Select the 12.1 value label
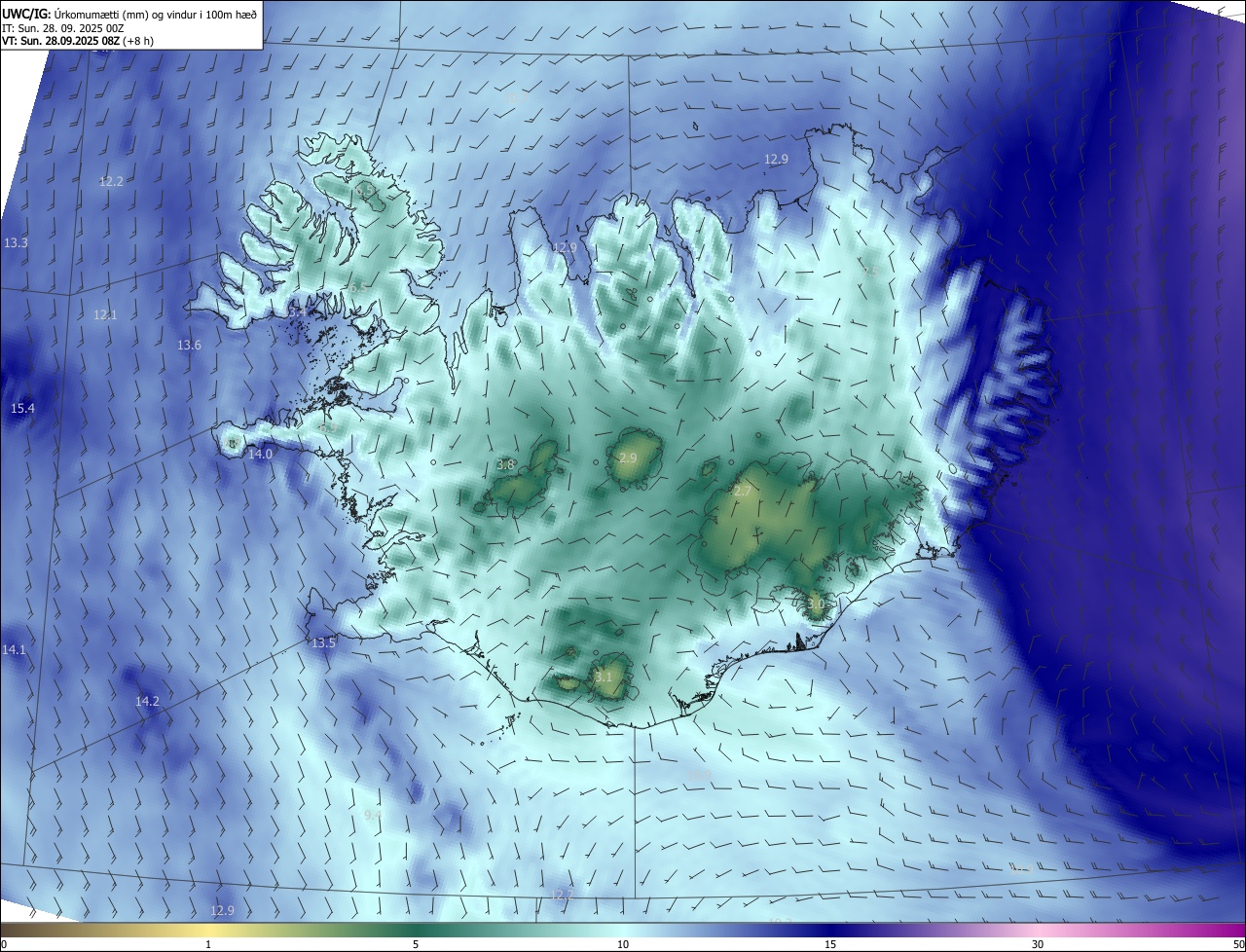This screenshot has width=1246, height=952. click(105, 314)
